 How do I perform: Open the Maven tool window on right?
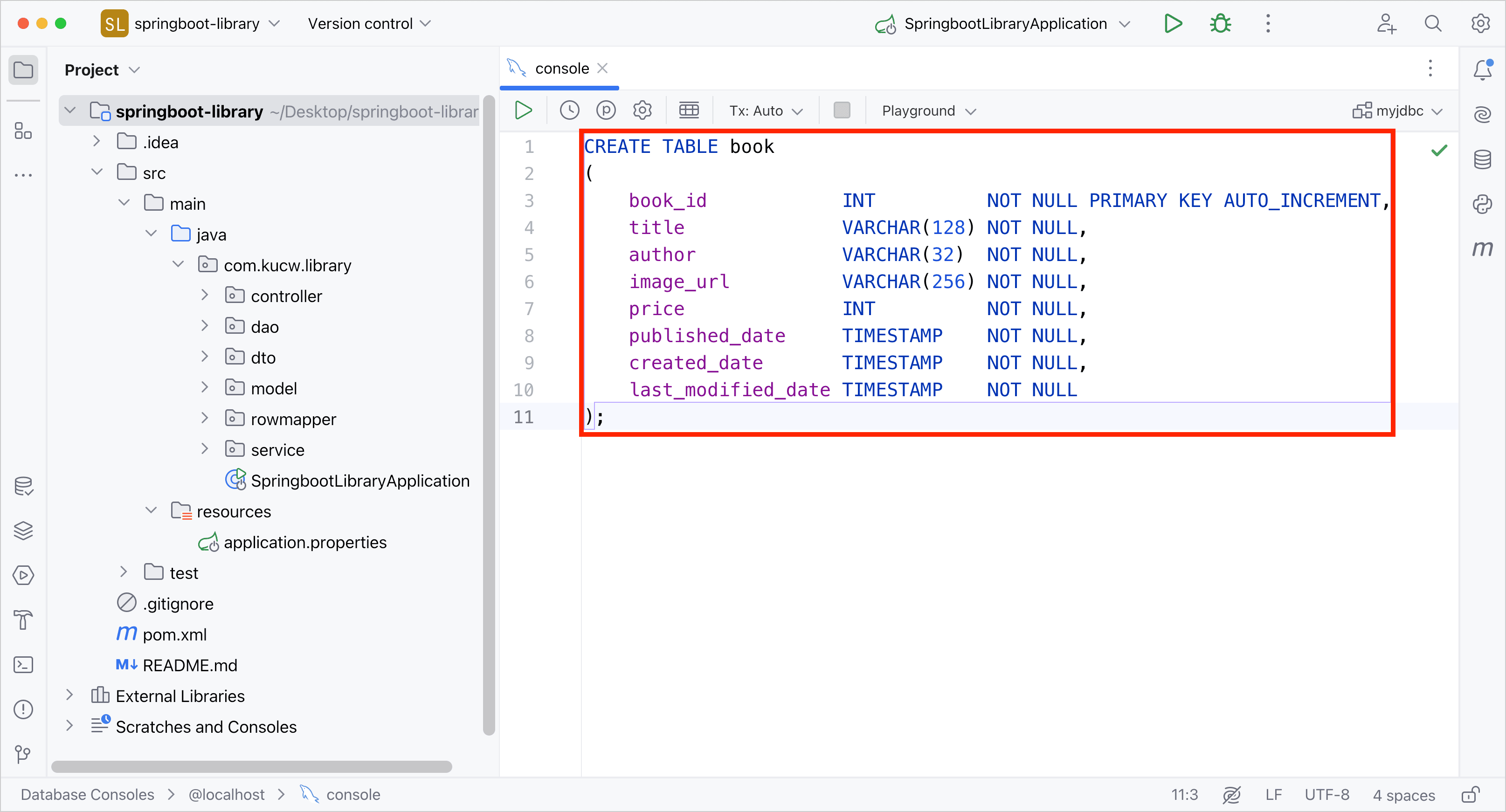click(x=1483, y=248)
